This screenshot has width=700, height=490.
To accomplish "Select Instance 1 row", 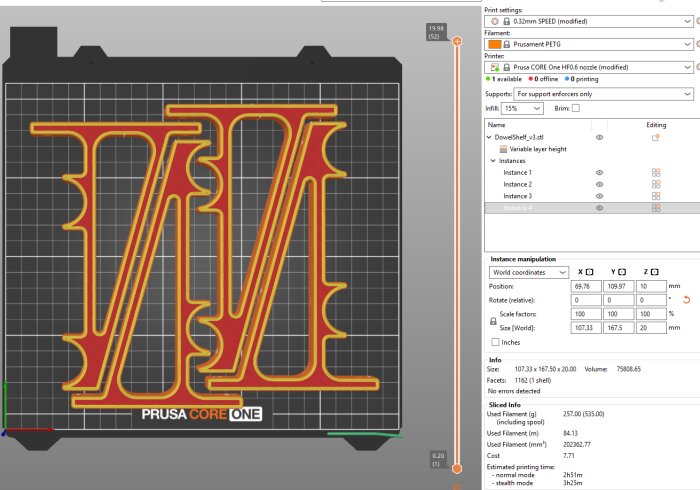I will pyautogui.click(x=517, y=173).
